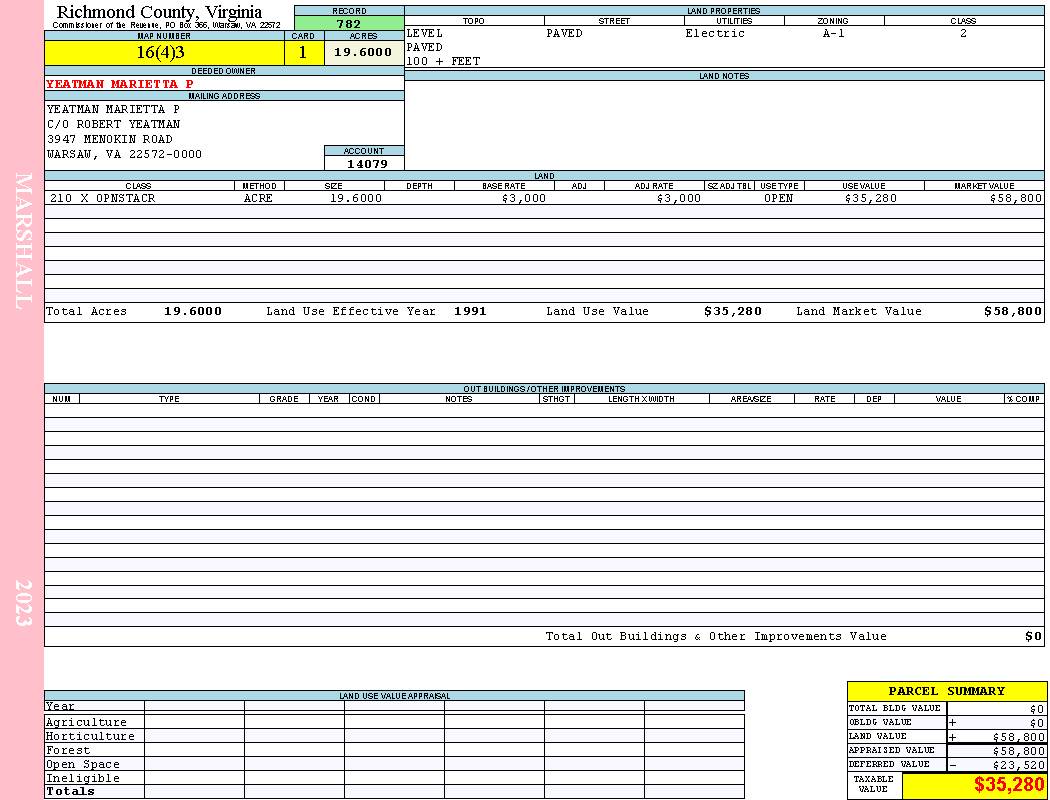Click the 3947 MENOKIN ROAD line
1050x800 pixels.
pos(110,139)
